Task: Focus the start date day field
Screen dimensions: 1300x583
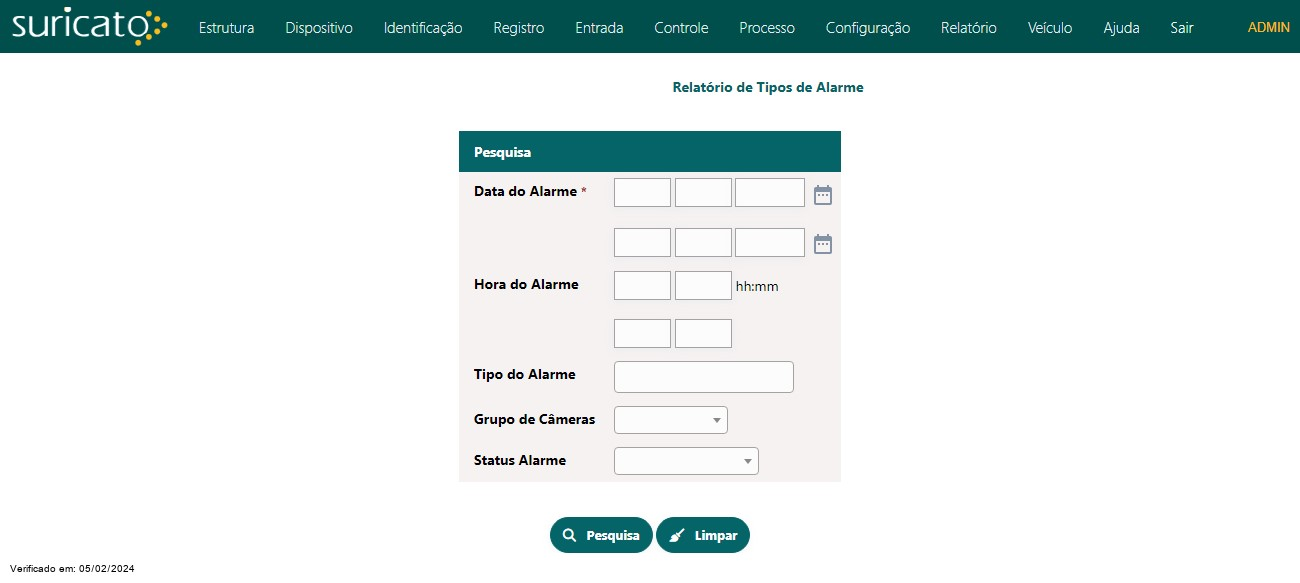Action: point(642,193)
